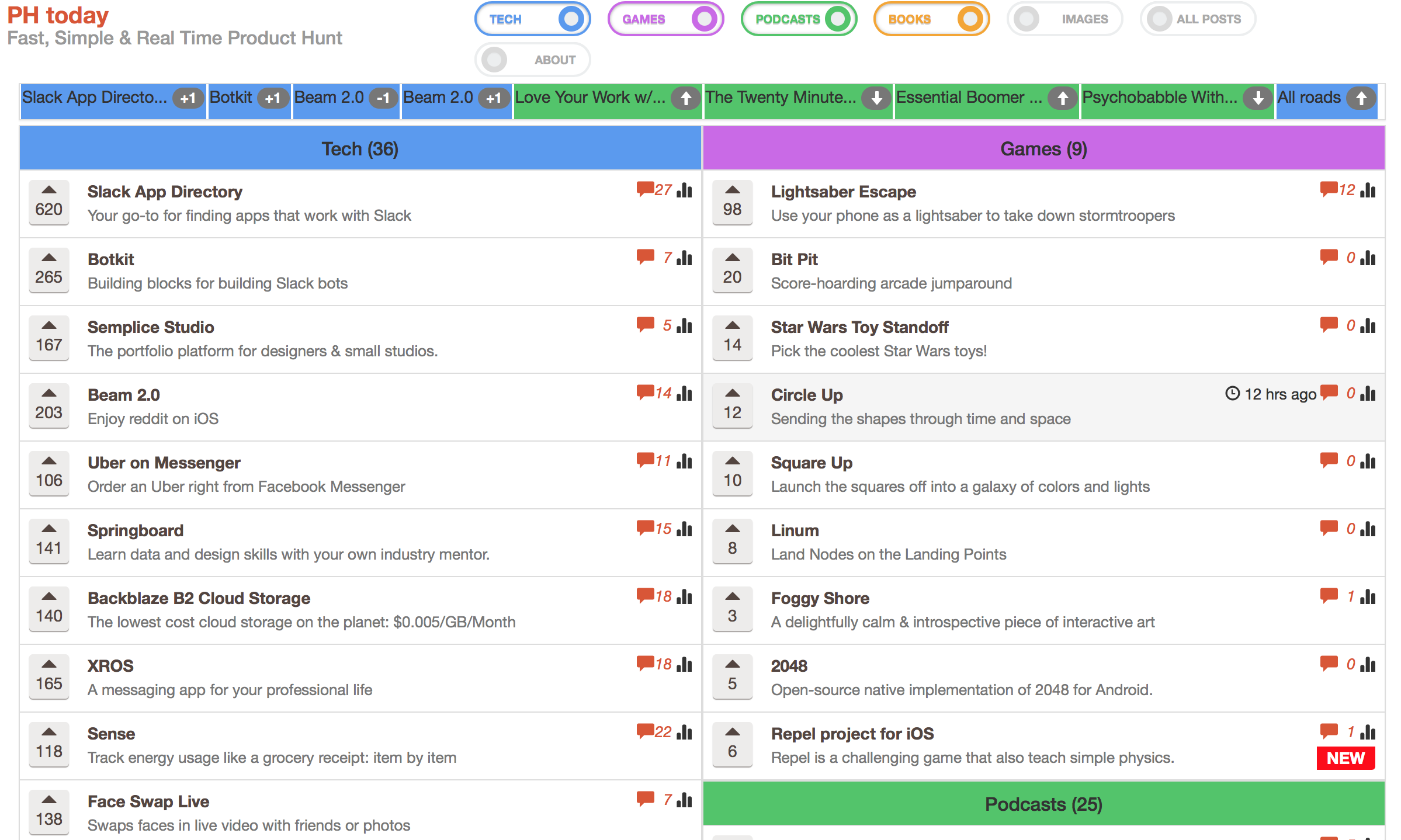1401x840 pixels.
Task: Open Repel project for iOS
Action: coord(852,734)
